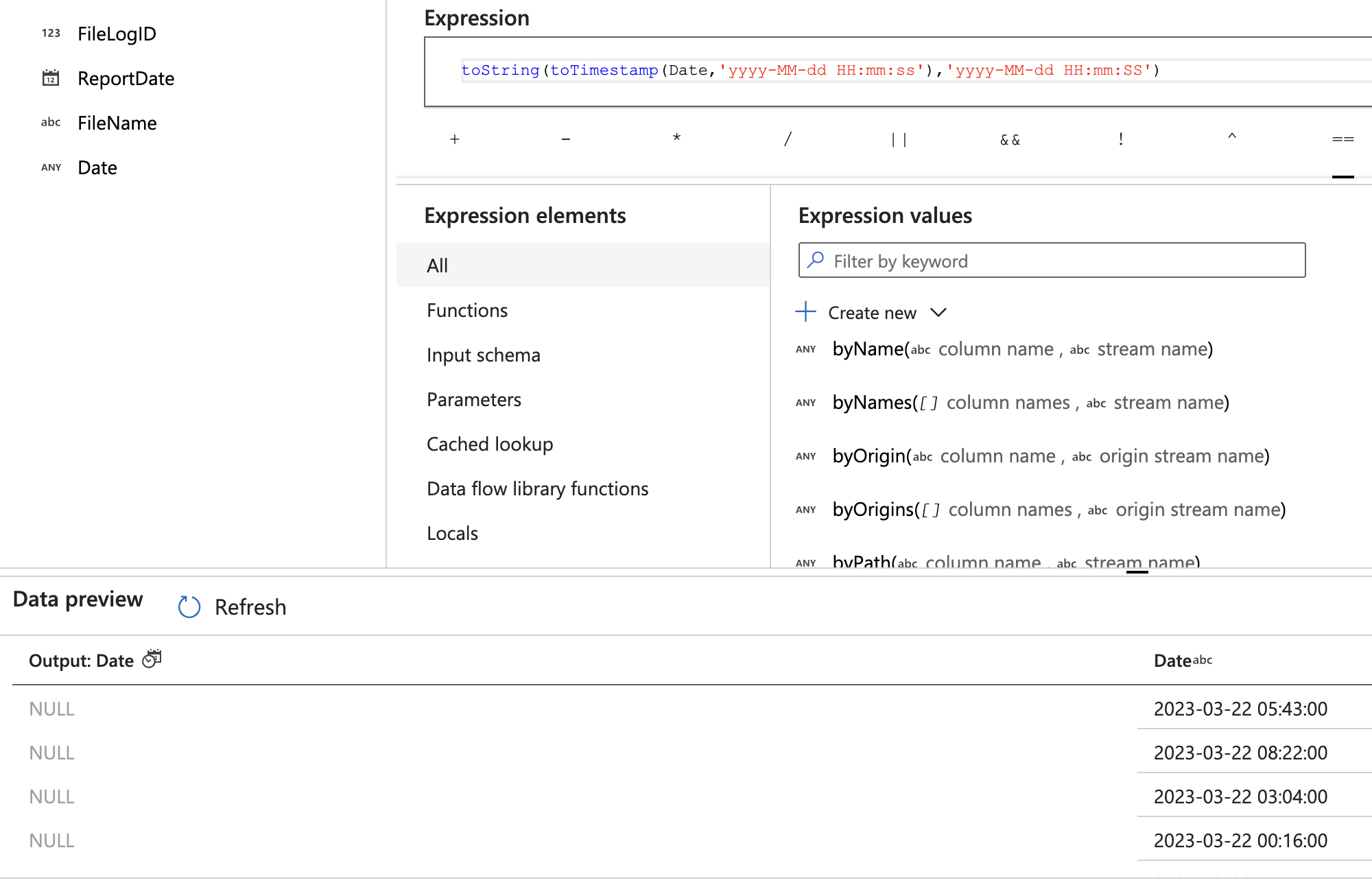
Task: Select the FileLogID column
Action: click(117, 34)
